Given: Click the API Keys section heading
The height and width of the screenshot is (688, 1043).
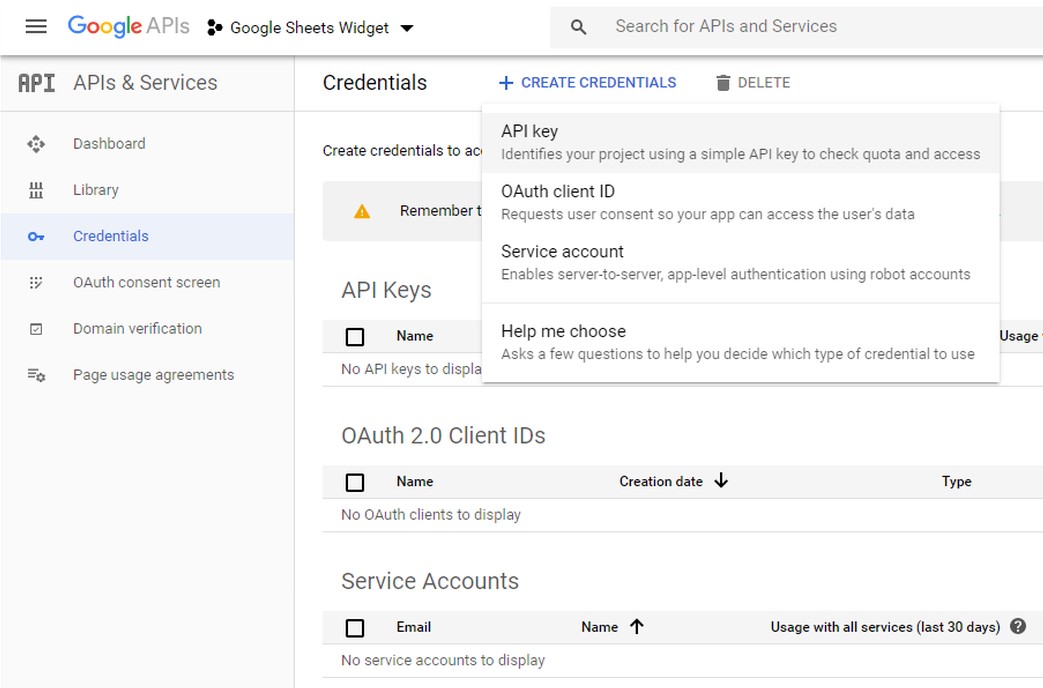Looking at the screenshot, I should 386,291.
